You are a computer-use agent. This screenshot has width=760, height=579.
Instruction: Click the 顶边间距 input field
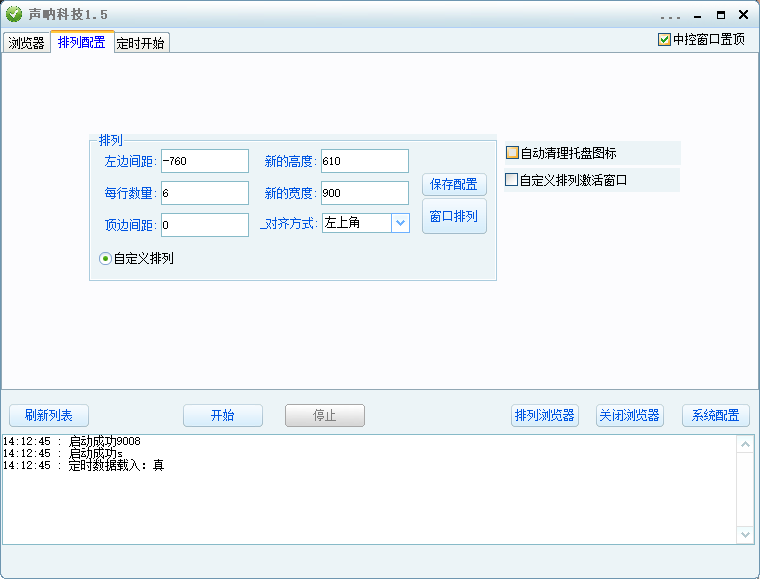coord(205,225)
